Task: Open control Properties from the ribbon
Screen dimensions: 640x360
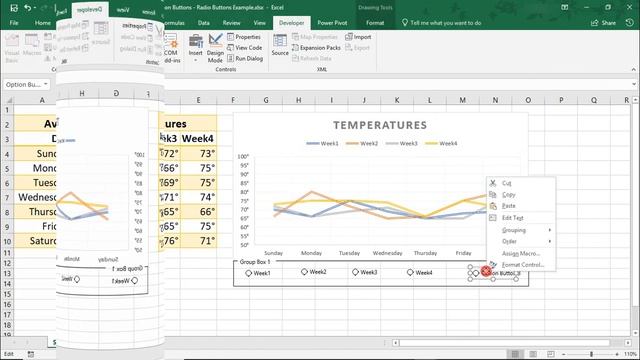Action: [244, 37]
